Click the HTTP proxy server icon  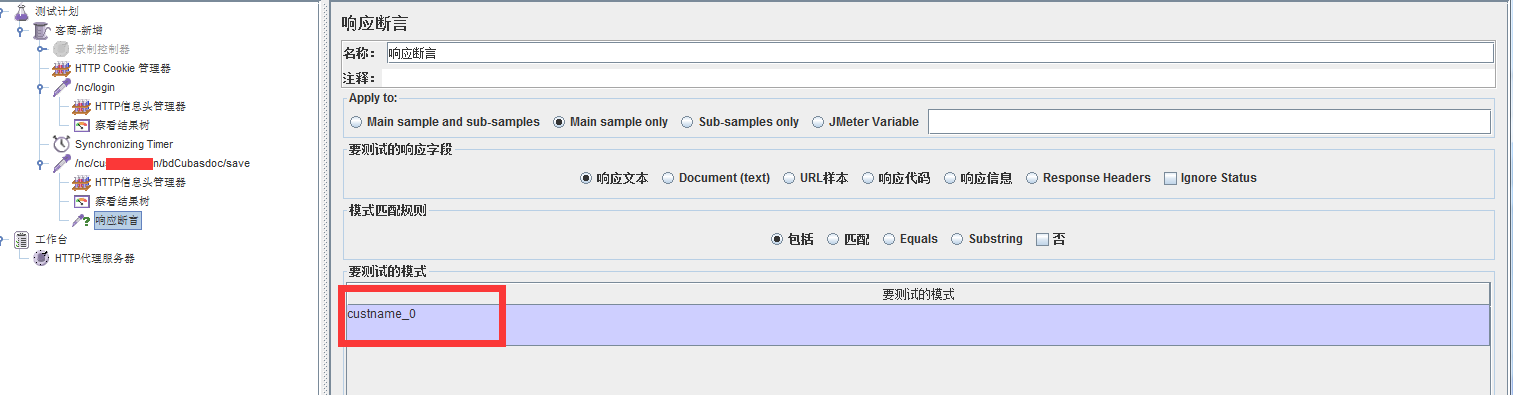(x=41, y=258)
